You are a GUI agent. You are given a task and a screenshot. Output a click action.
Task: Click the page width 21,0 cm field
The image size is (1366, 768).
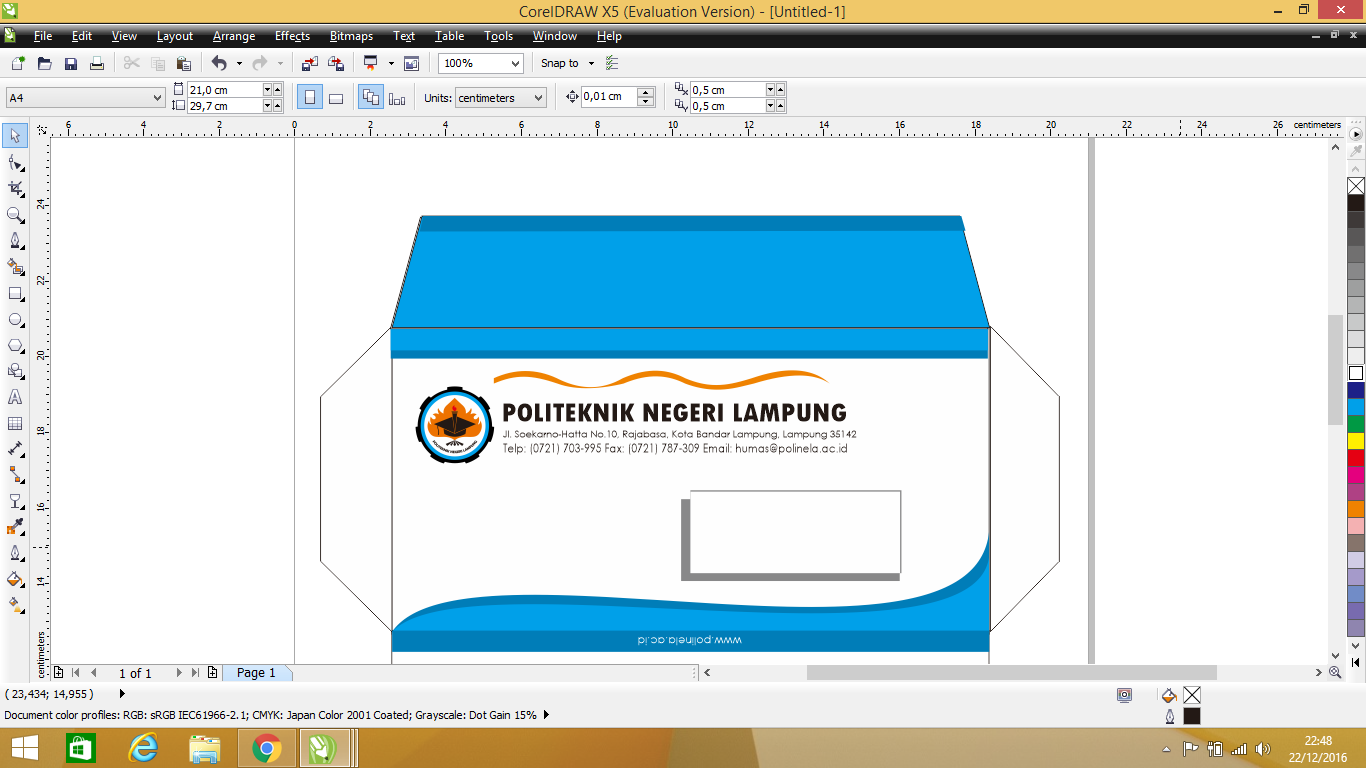[224, 90]
